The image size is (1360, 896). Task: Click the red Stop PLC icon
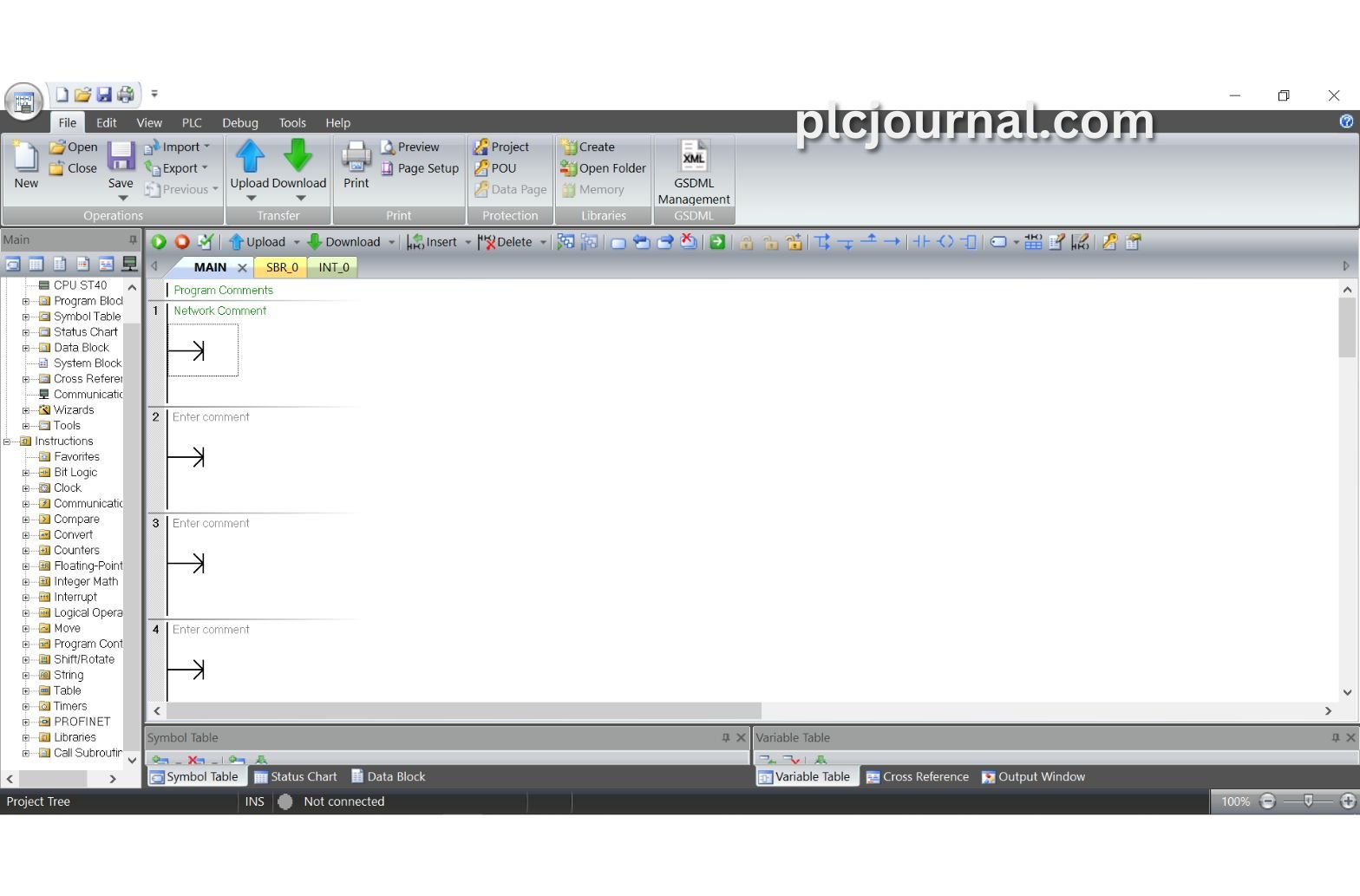(x=182, y=242)
